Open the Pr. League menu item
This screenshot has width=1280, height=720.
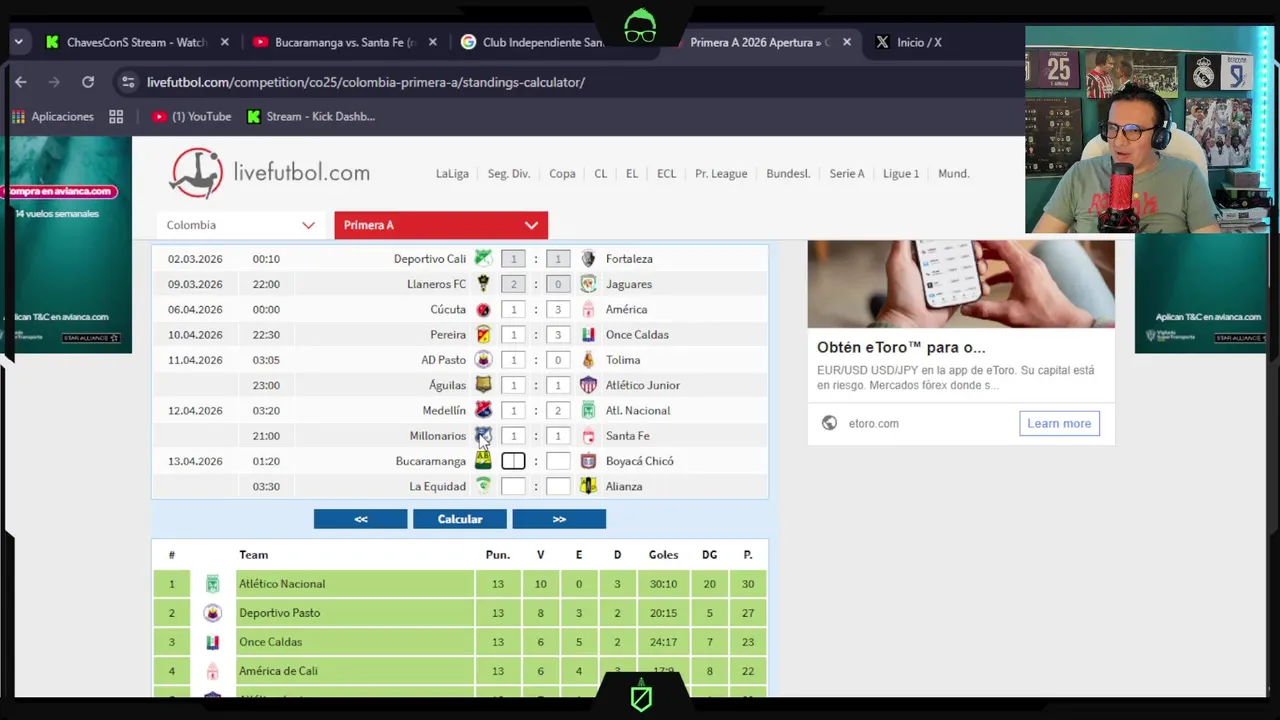coord(721,173)
